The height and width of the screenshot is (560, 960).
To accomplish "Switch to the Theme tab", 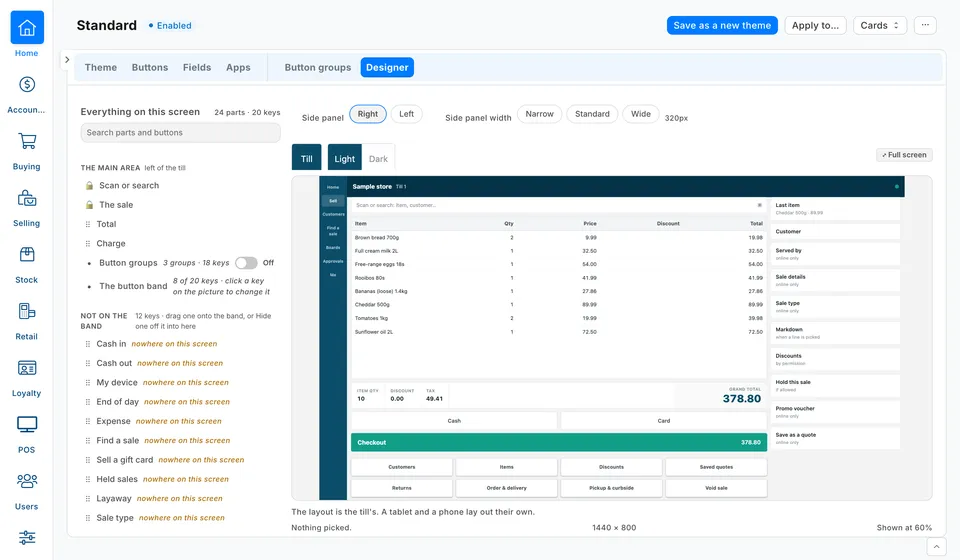I will 101,67.
